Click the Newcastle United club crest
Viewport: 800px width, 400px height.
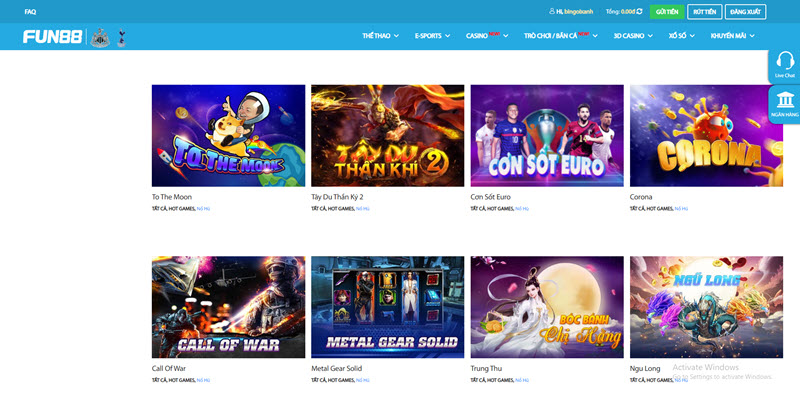pos(100,37)
